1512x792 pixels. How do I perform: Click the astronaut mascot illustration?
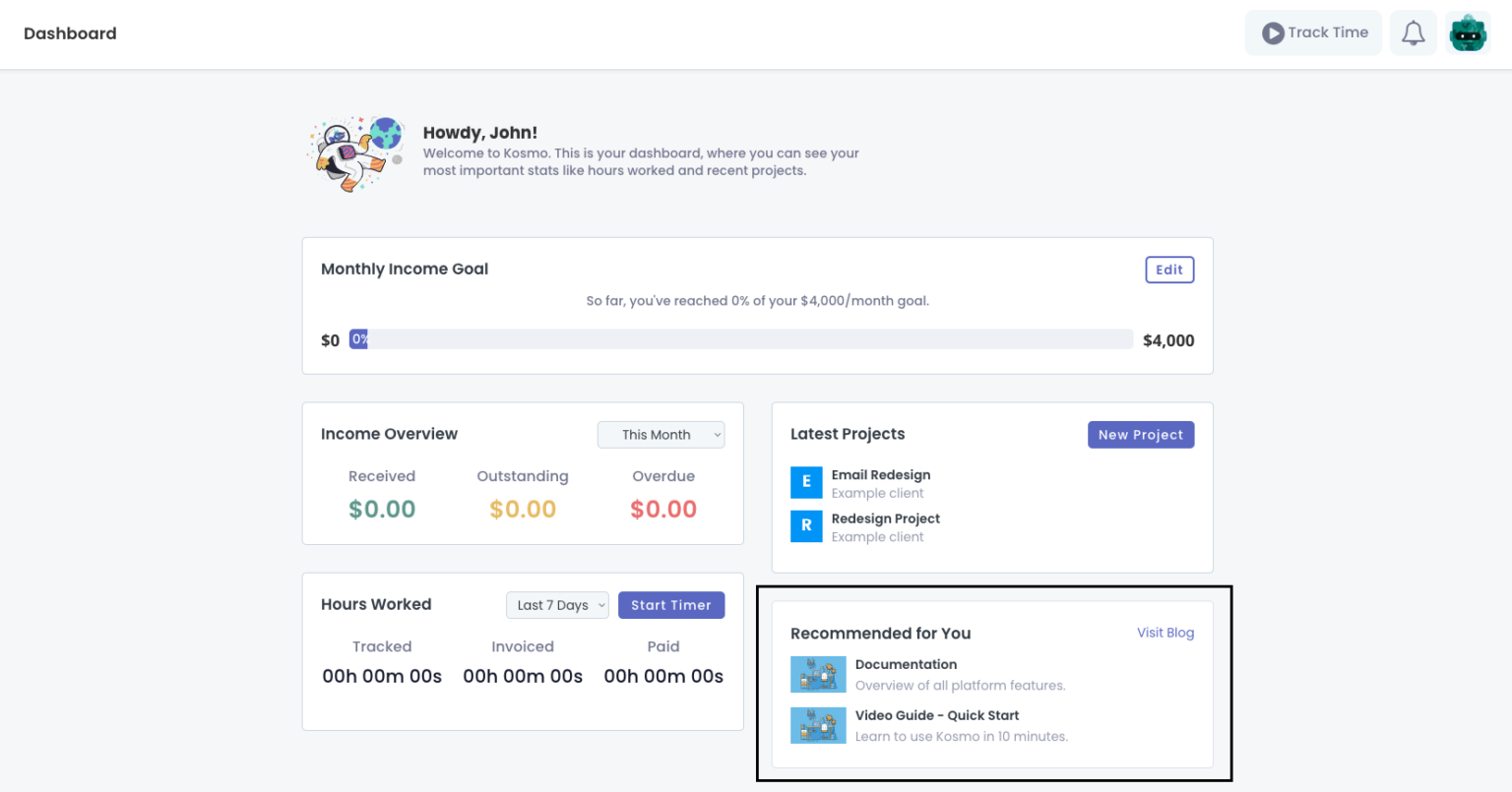click(355, 152)
